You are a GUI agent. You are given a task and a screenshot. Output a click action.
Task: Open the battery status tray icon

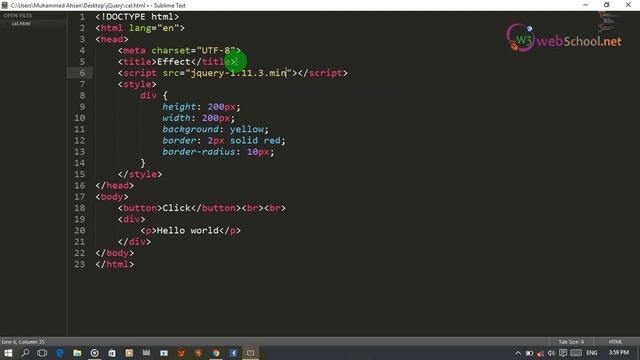(x=529, y=353)
